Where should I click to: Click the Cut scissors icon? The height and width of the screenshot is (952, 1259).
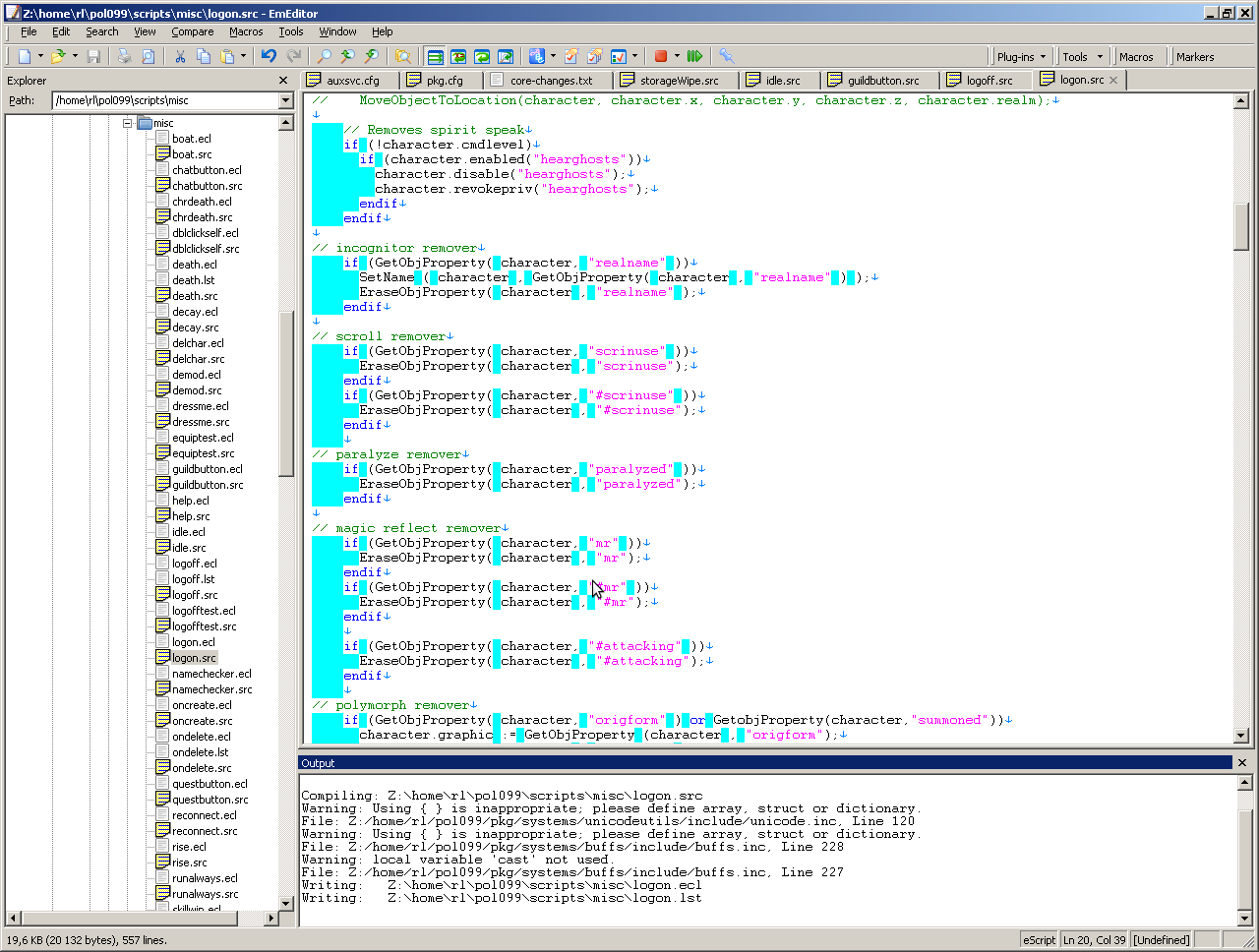click(x=180, y=56)
